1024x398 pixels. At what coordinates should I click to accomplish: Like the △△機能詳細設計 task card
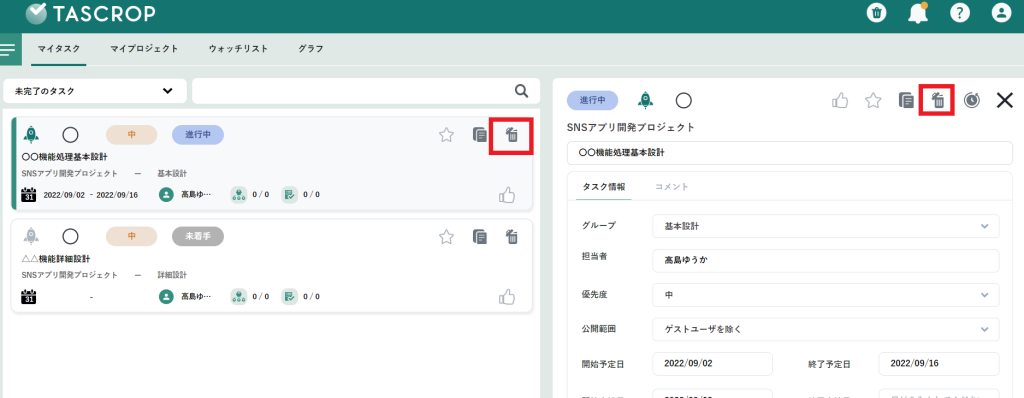[x=507, y=296]
